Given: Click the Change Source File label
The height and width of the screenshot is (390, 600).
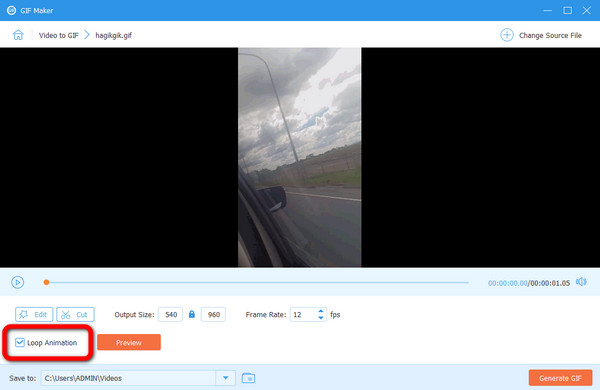Looking at the screenshot, I should (x=550, y=35).
